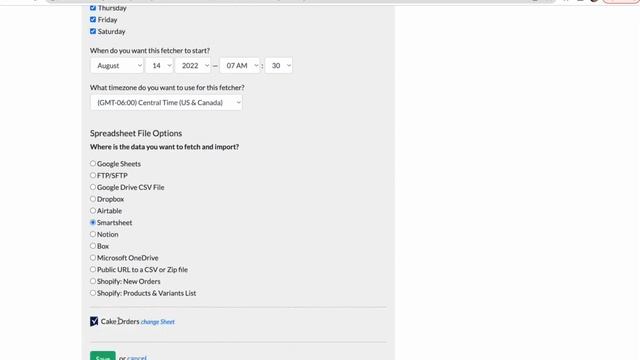This screenshot has height=360, width=640.
Task: Click the Cake Orders sheet name
Action: pos(120,321)
